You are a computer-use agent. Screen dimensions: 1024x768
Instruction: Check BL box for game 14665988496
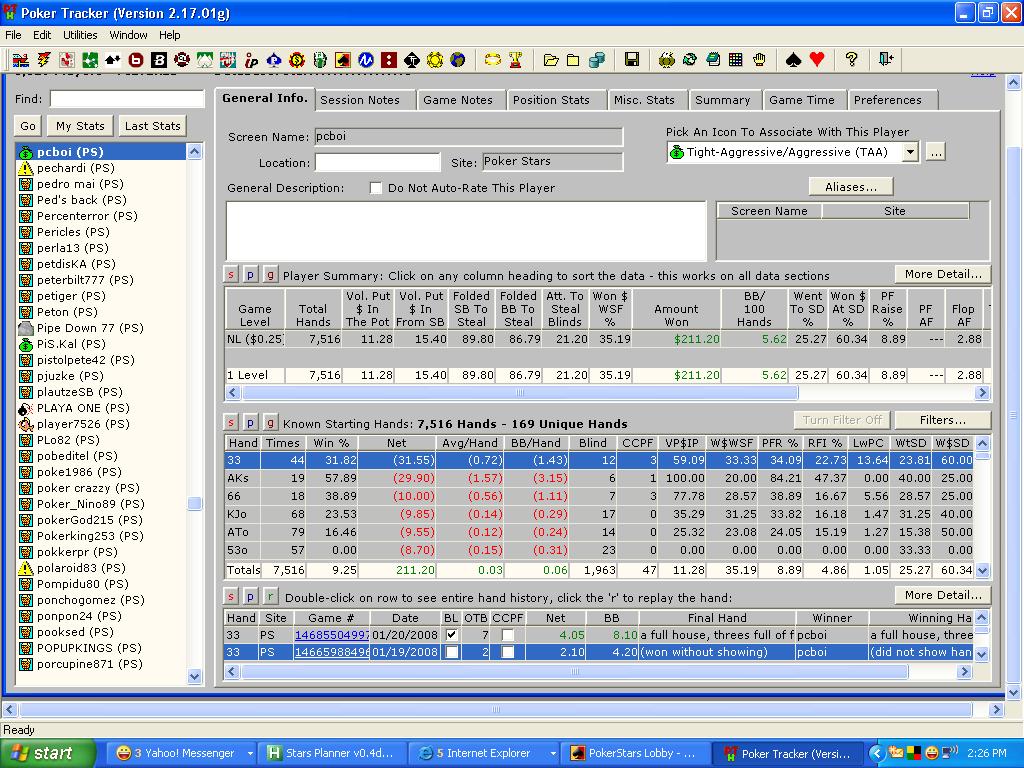(451, 652)
